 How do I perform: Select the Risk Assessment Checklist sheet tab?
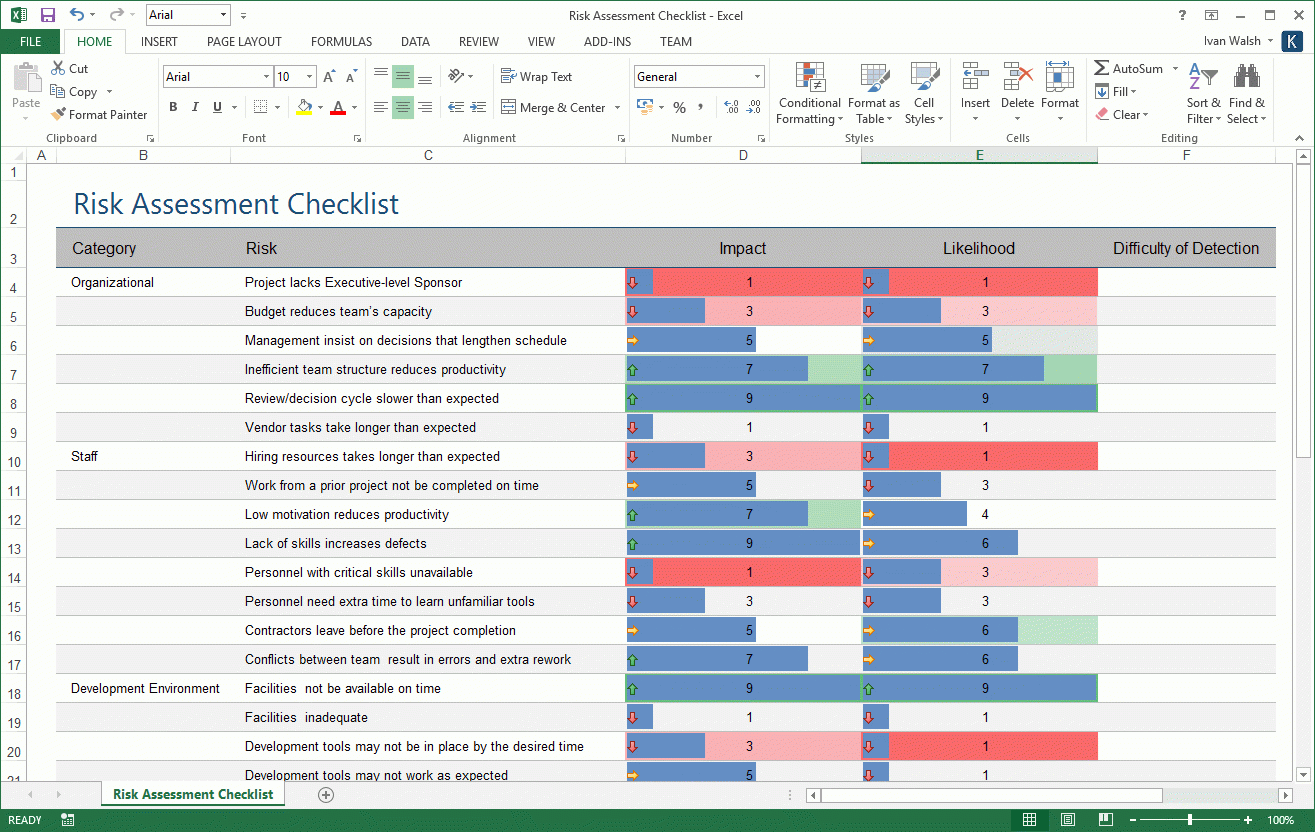192,793
